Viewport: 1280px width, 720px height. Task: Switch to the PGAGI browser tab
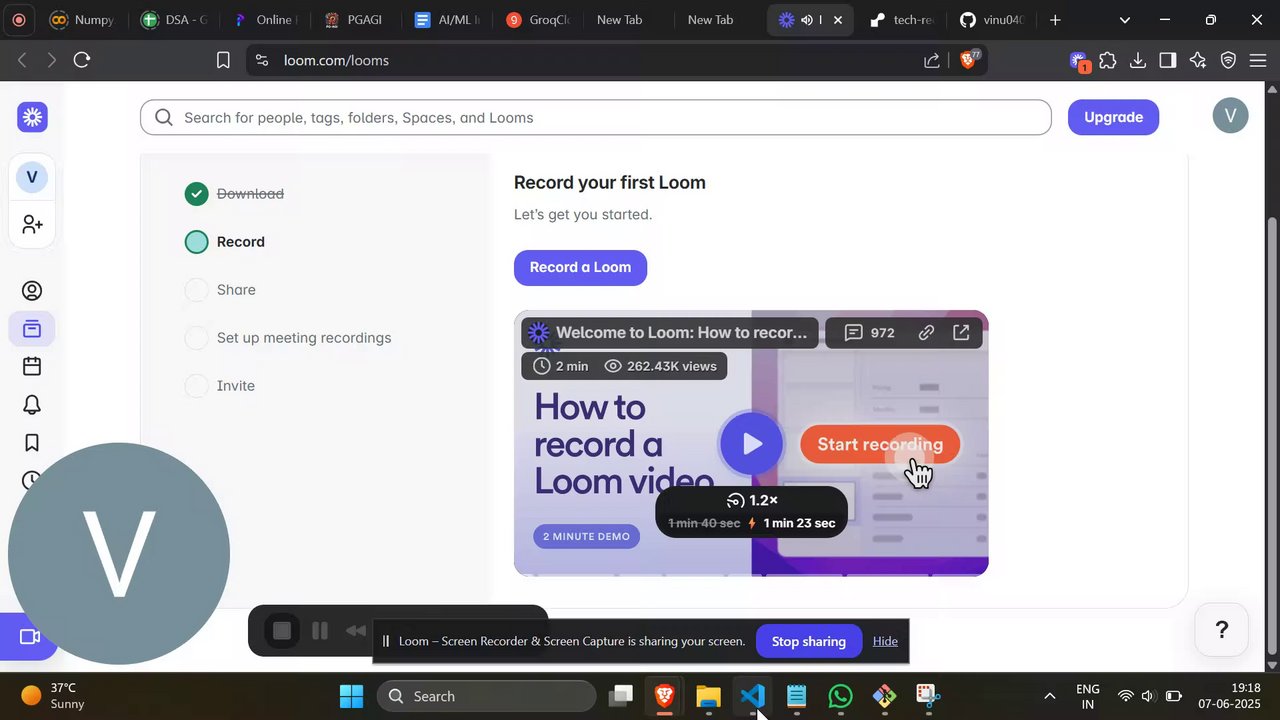(x=354, y=20)
